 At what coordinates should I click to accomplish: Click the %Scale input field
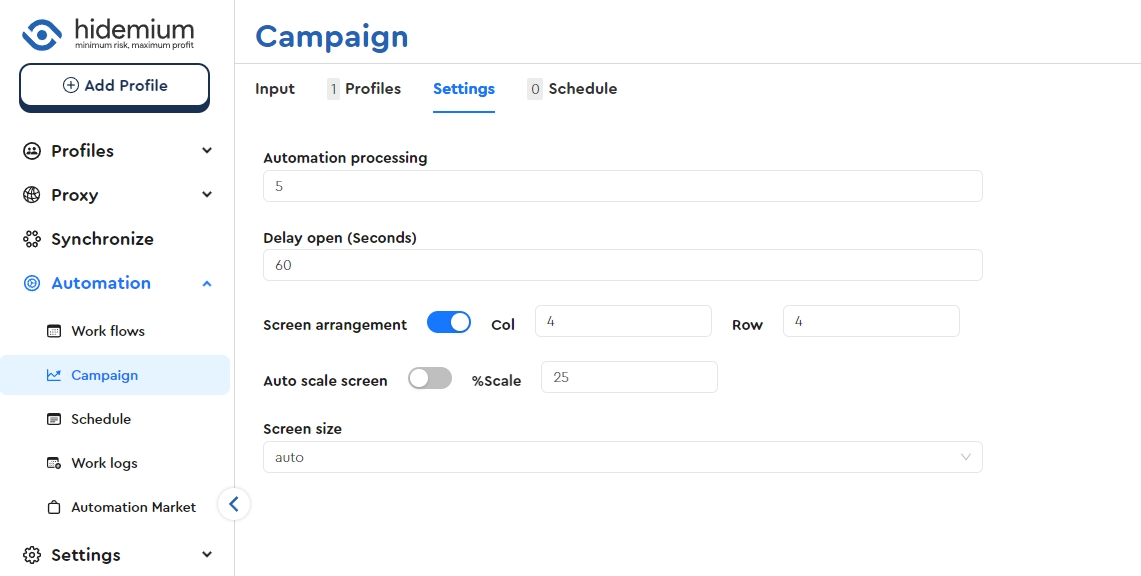coord(629,377)
